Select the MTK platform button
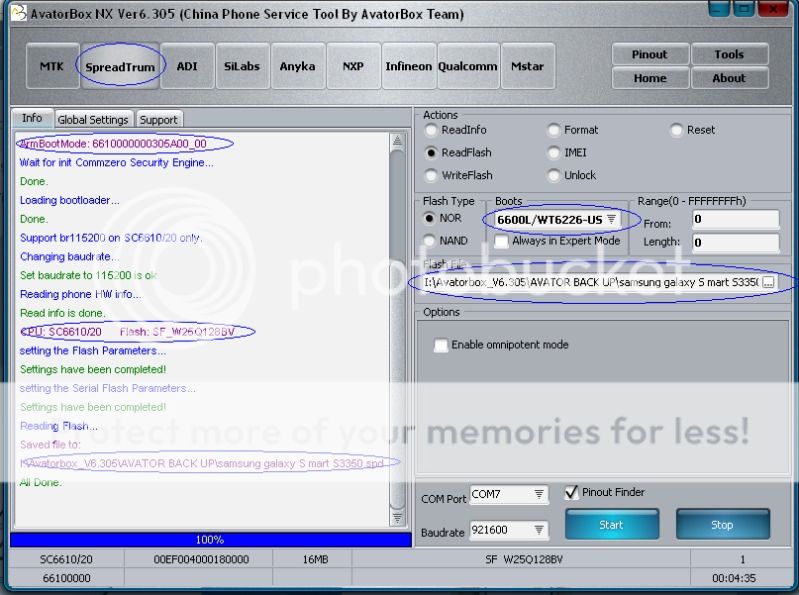This screenshot has width=799, height=595. click(x=52, y=66)
